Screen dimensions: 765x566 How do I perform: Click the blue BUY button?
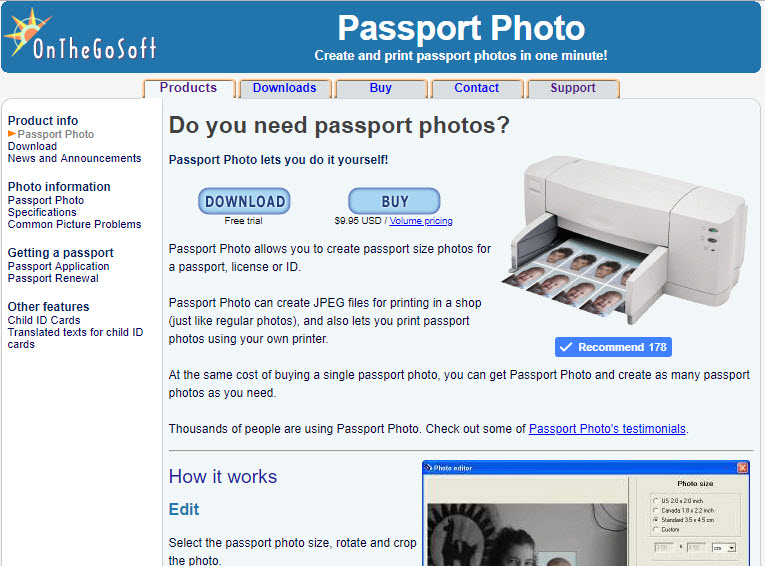(394, 201)
